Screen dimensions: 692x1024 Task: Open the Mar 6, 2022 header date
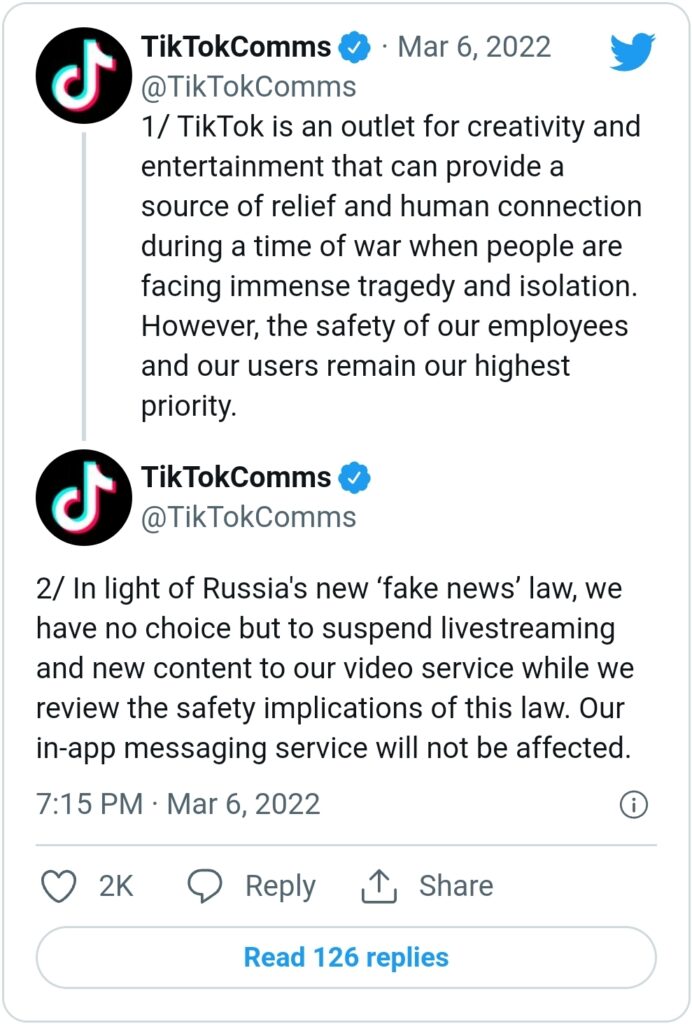pyautogui.click(x=474, y=47)
